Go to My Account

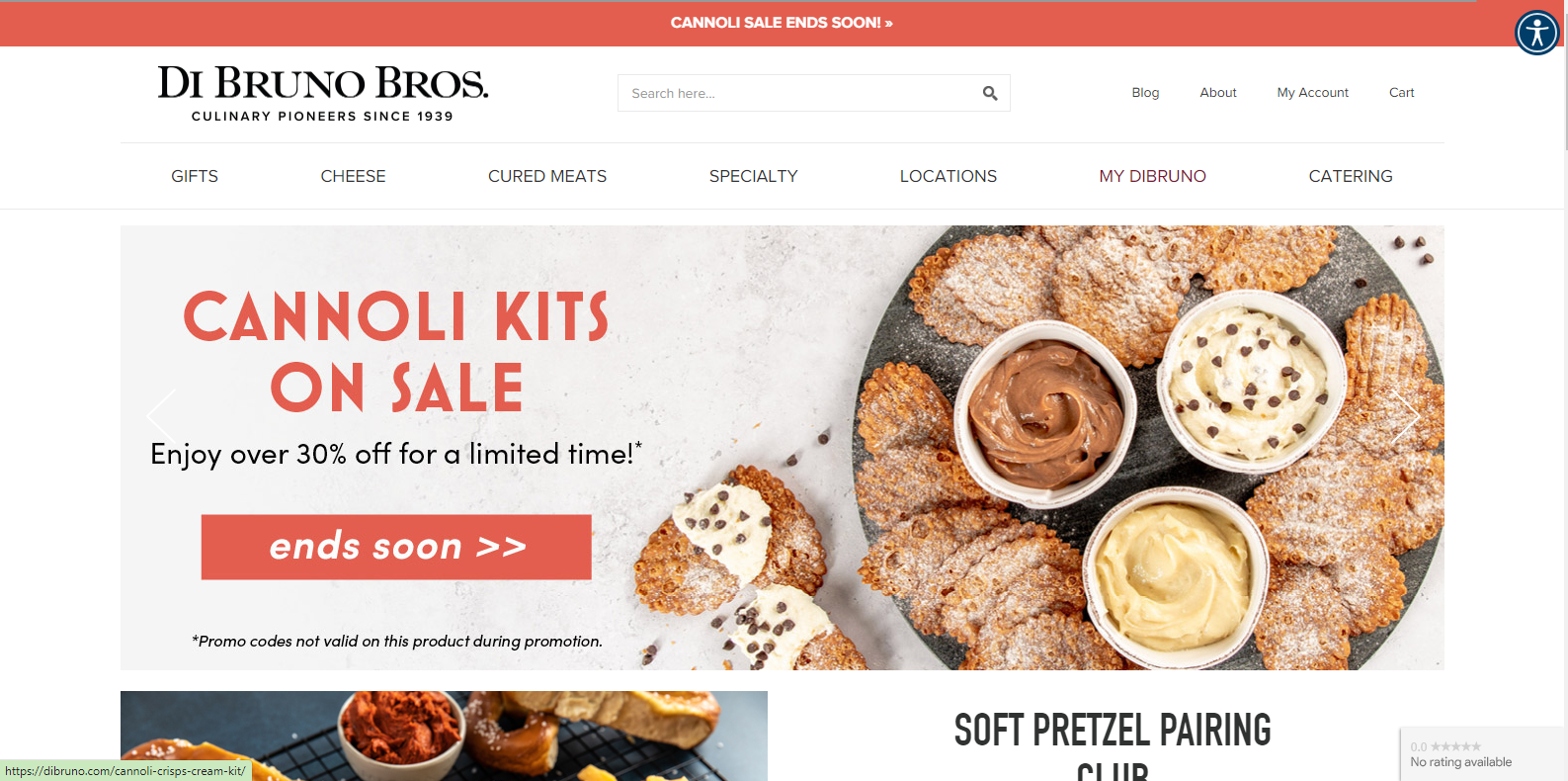[1312, 93]
